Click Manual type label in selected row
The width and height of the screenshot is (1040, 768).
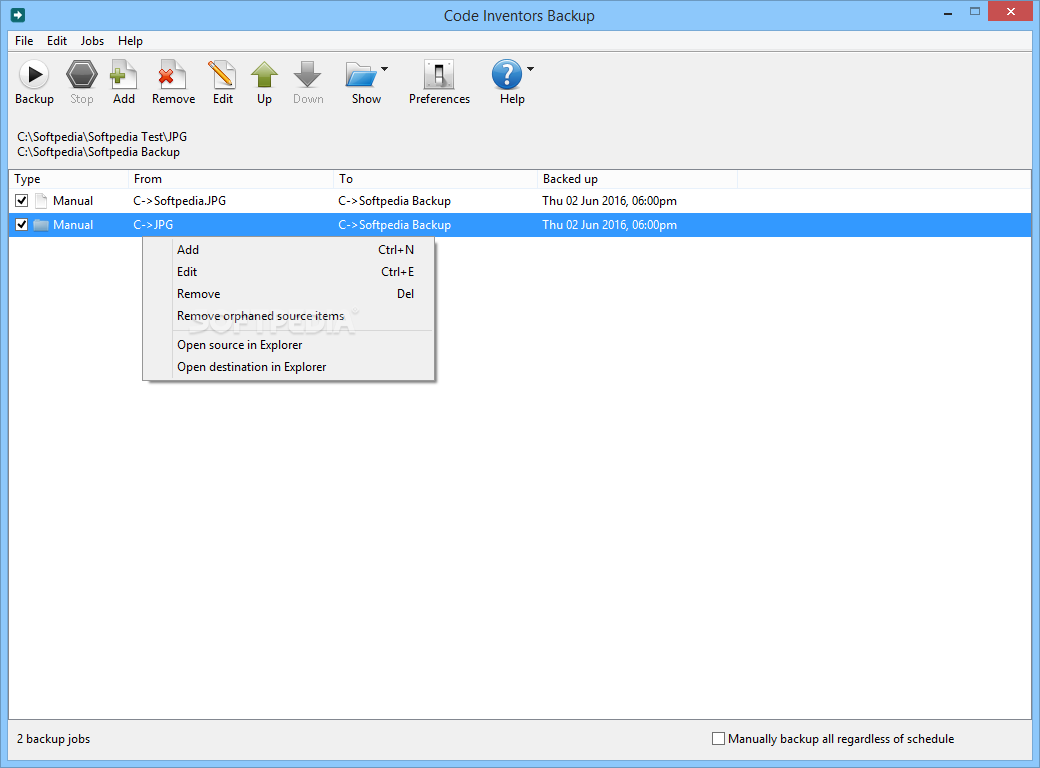coord(73,225)
